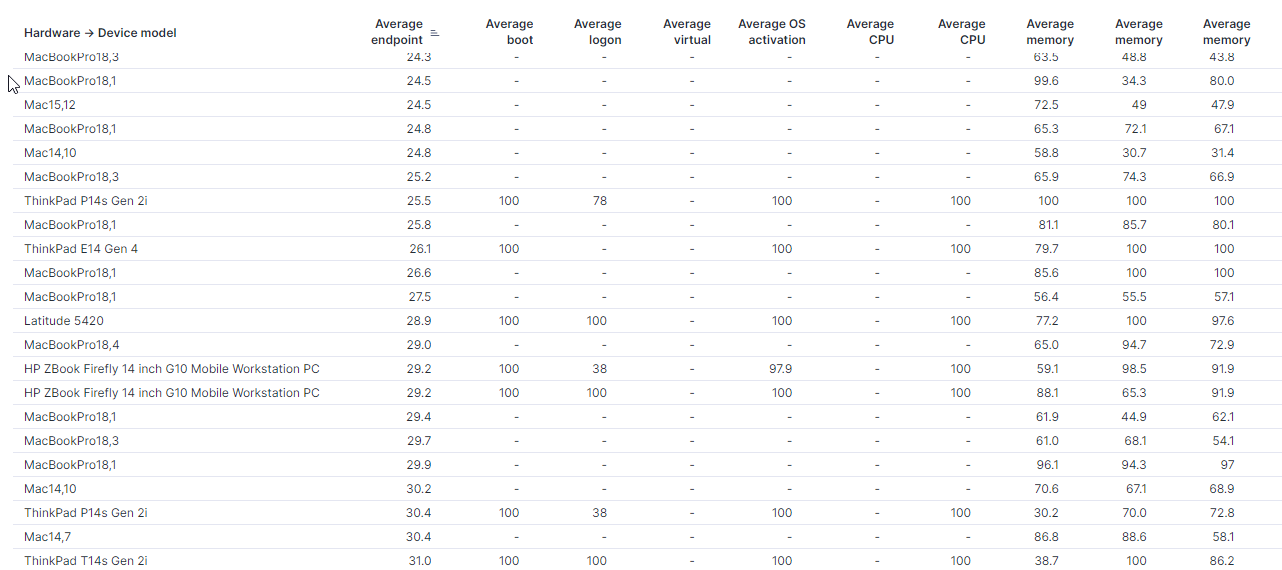Image resolution: width=1282 pixels, height=570 pixels.
Task: Click the ThinkPad E14 Gen 4 row
Action: click(x=81, y=249)
